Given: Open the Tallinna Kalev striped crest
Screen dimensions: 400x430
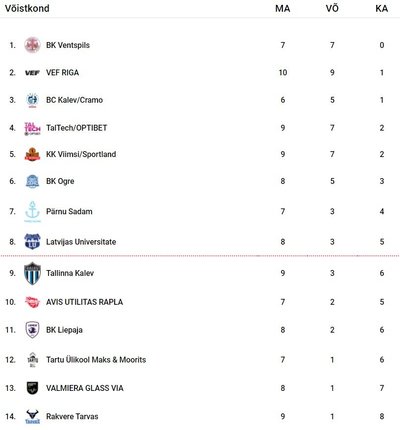Looking at the screenshot, I should coord(32,273).
